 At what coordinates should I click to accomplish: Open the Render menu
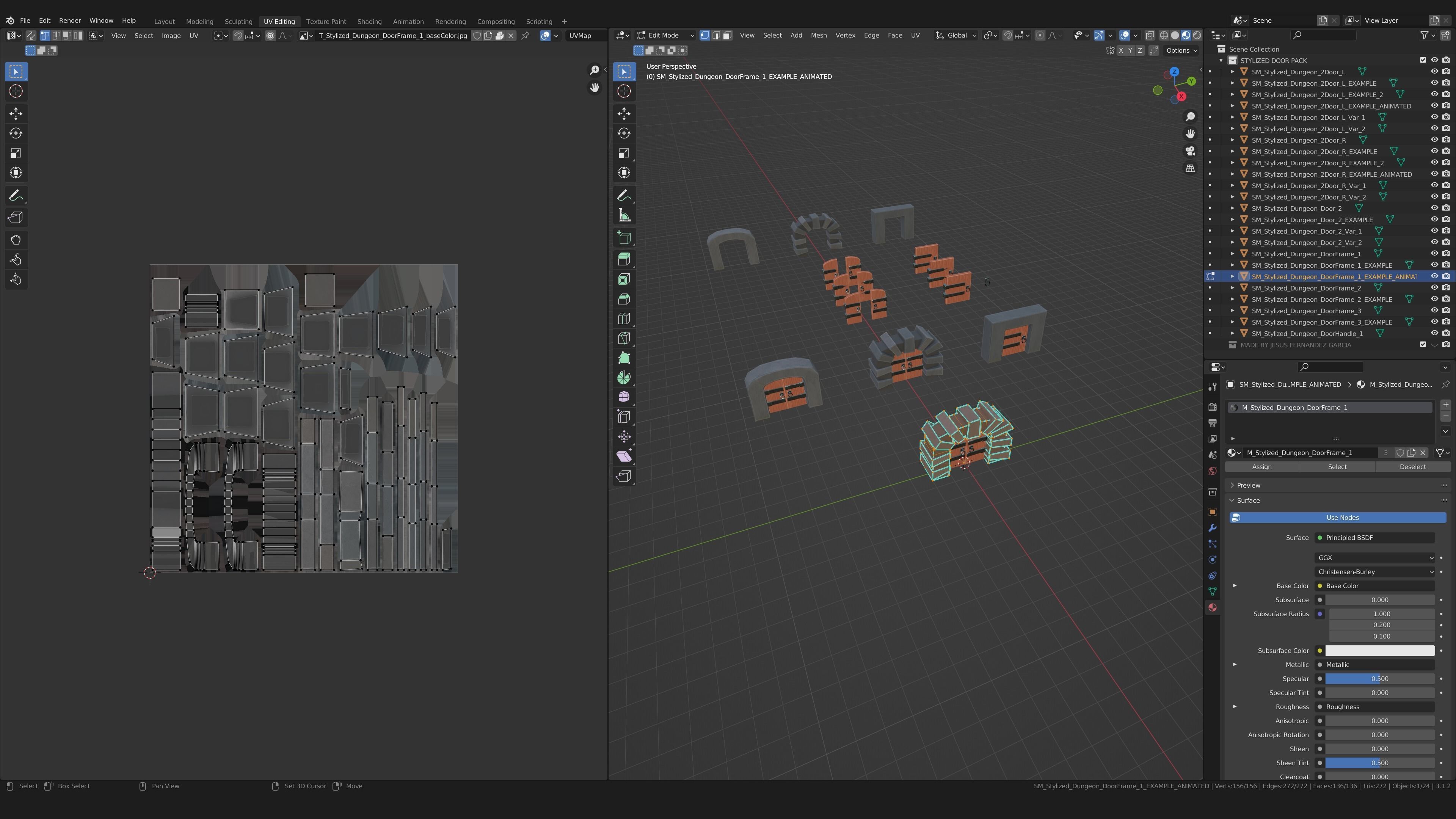[70, 20]
